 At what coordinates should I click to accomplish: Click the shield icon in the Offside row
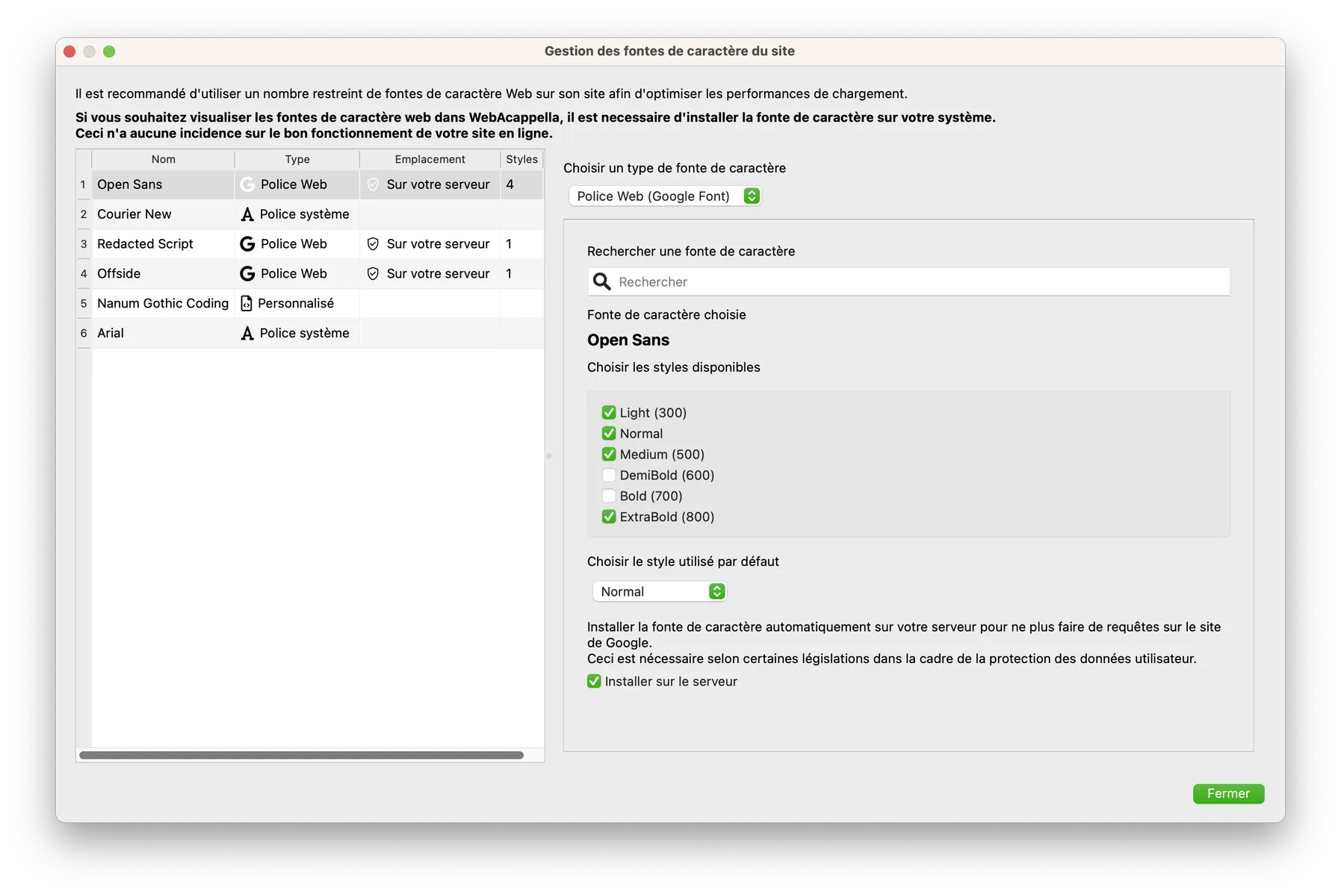pos(373,274)
